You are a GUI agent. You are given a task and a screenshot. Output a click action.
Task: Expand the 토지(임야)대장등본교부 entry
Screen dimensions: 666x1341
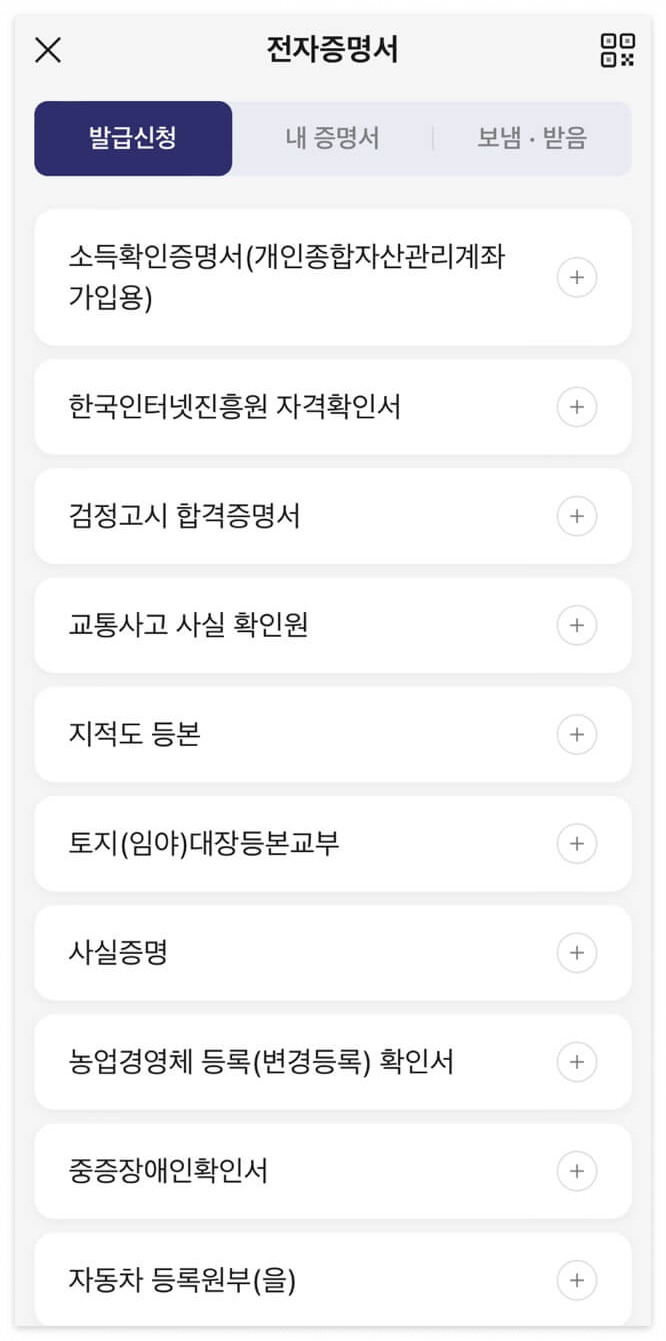(x=577, y=843)
